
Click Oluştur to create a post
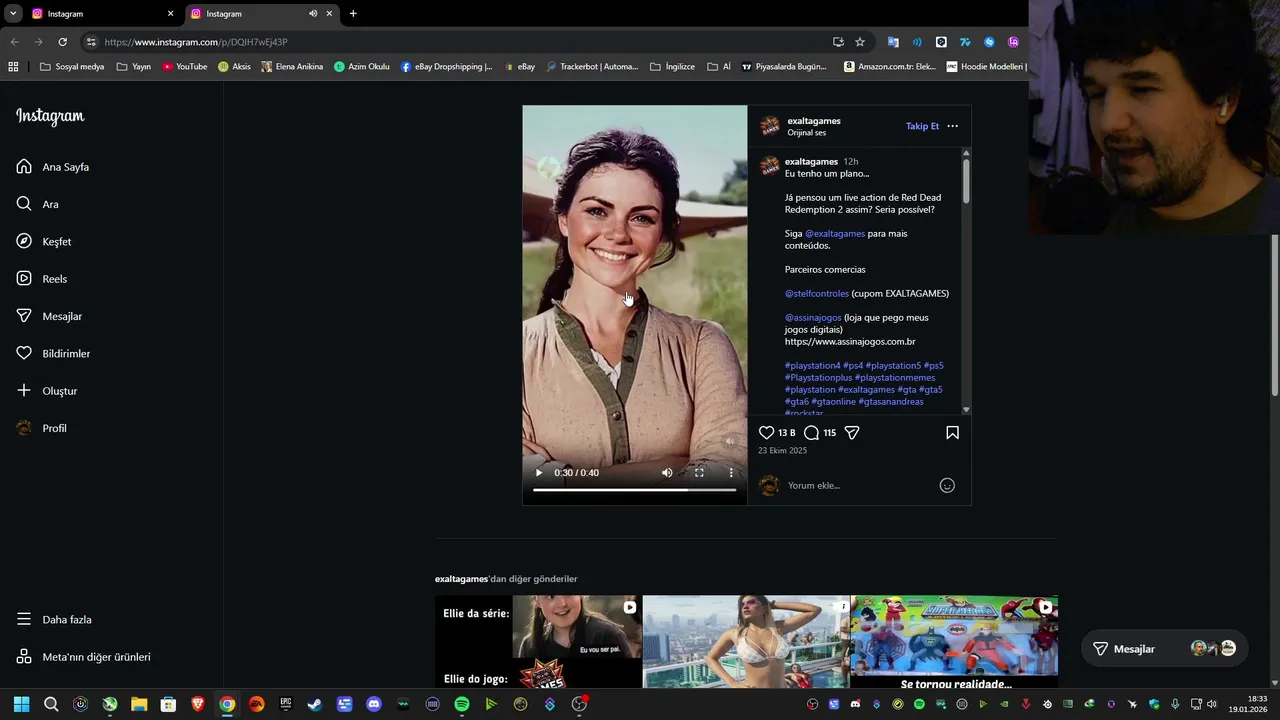tap(46, 391)
